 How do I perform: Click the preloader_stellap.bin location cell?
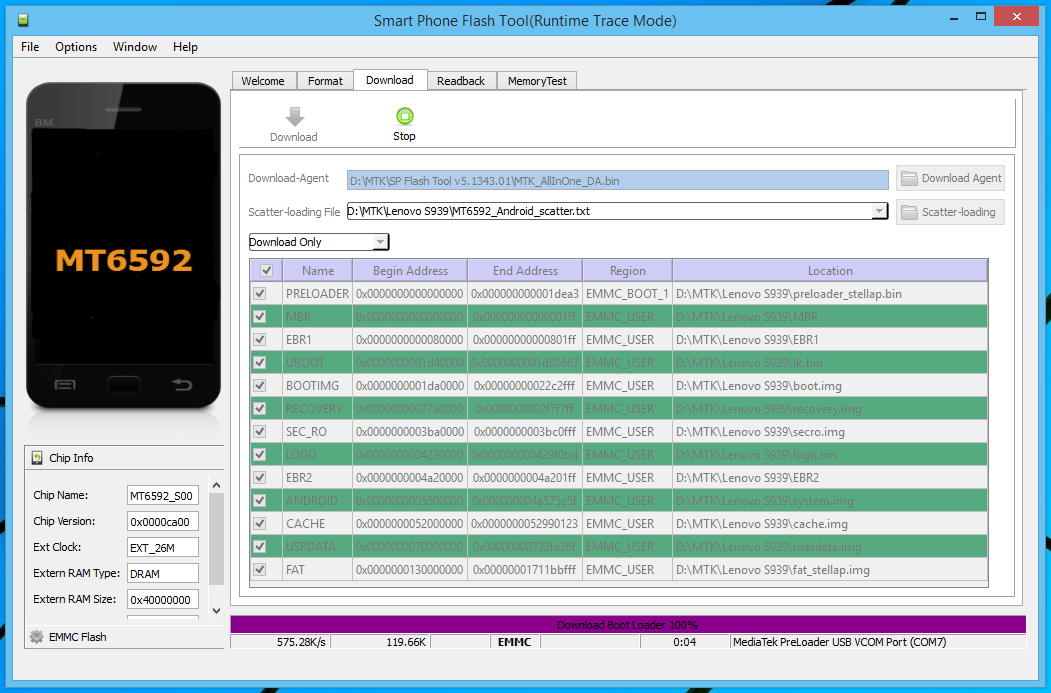(830, 294)
